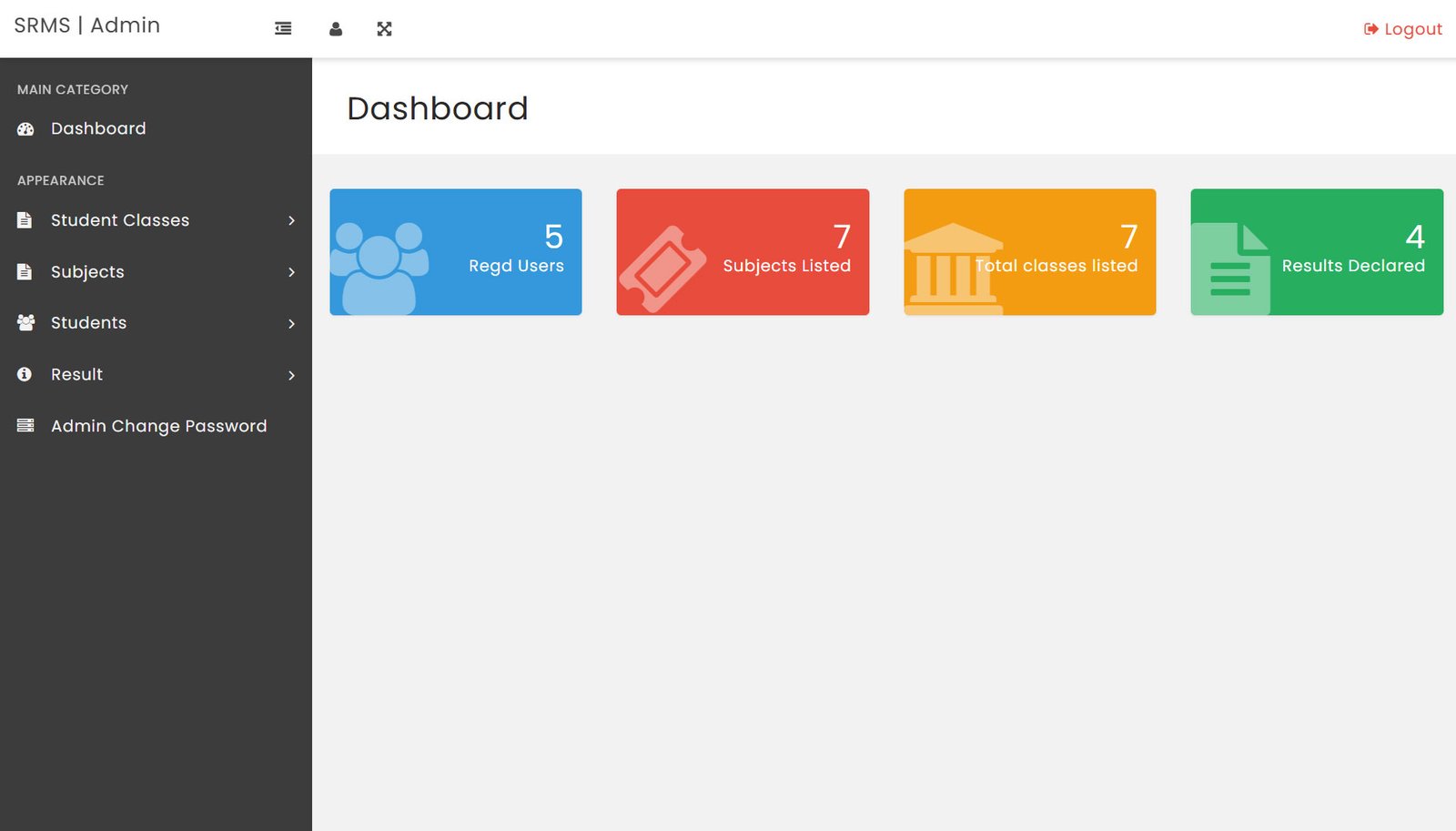
Task: Click the document icon on Results Declared card
Action: tap(1230, 269)
